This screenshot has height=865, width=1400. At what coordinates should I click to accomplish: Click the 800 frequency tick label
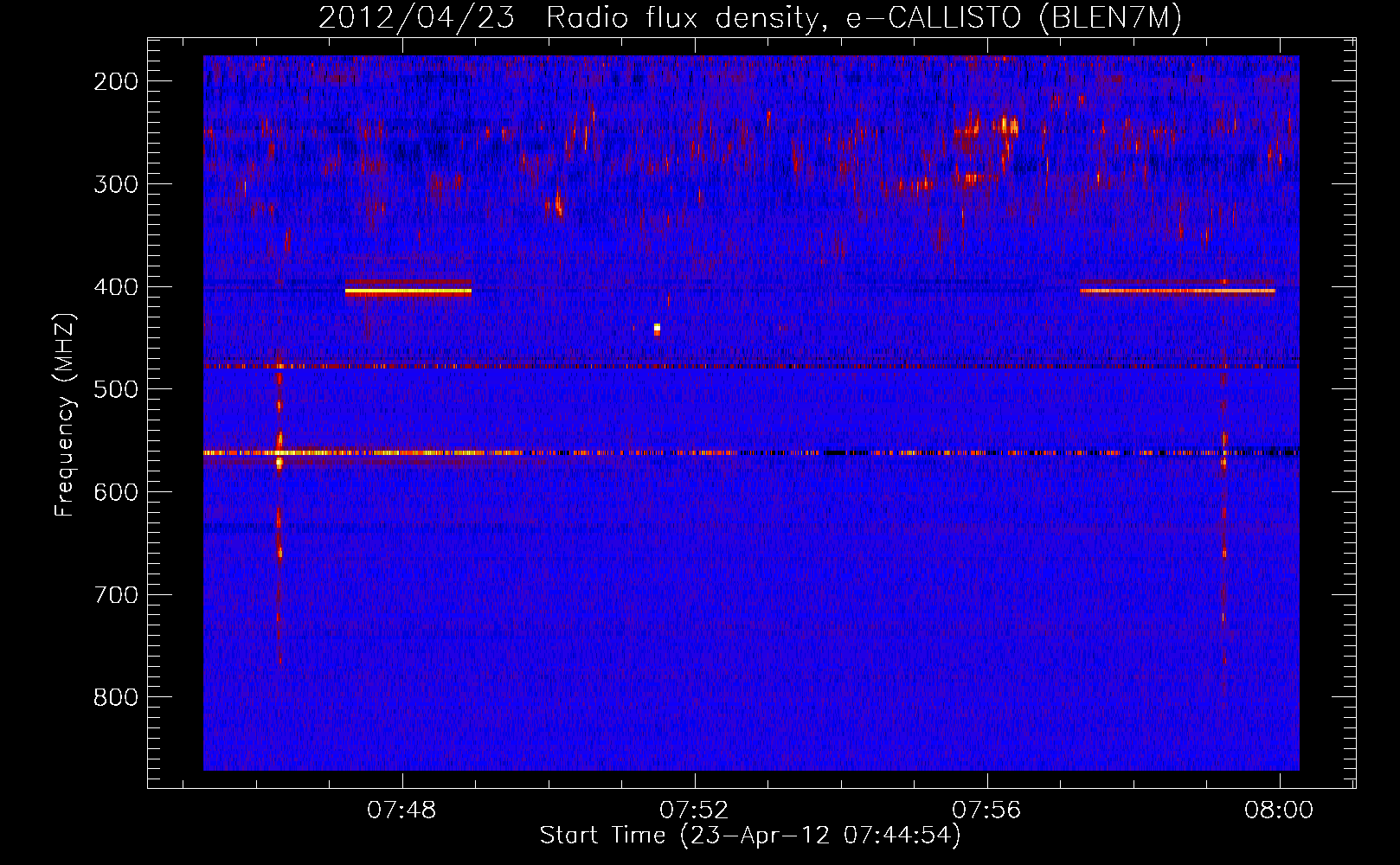(116, 697)
